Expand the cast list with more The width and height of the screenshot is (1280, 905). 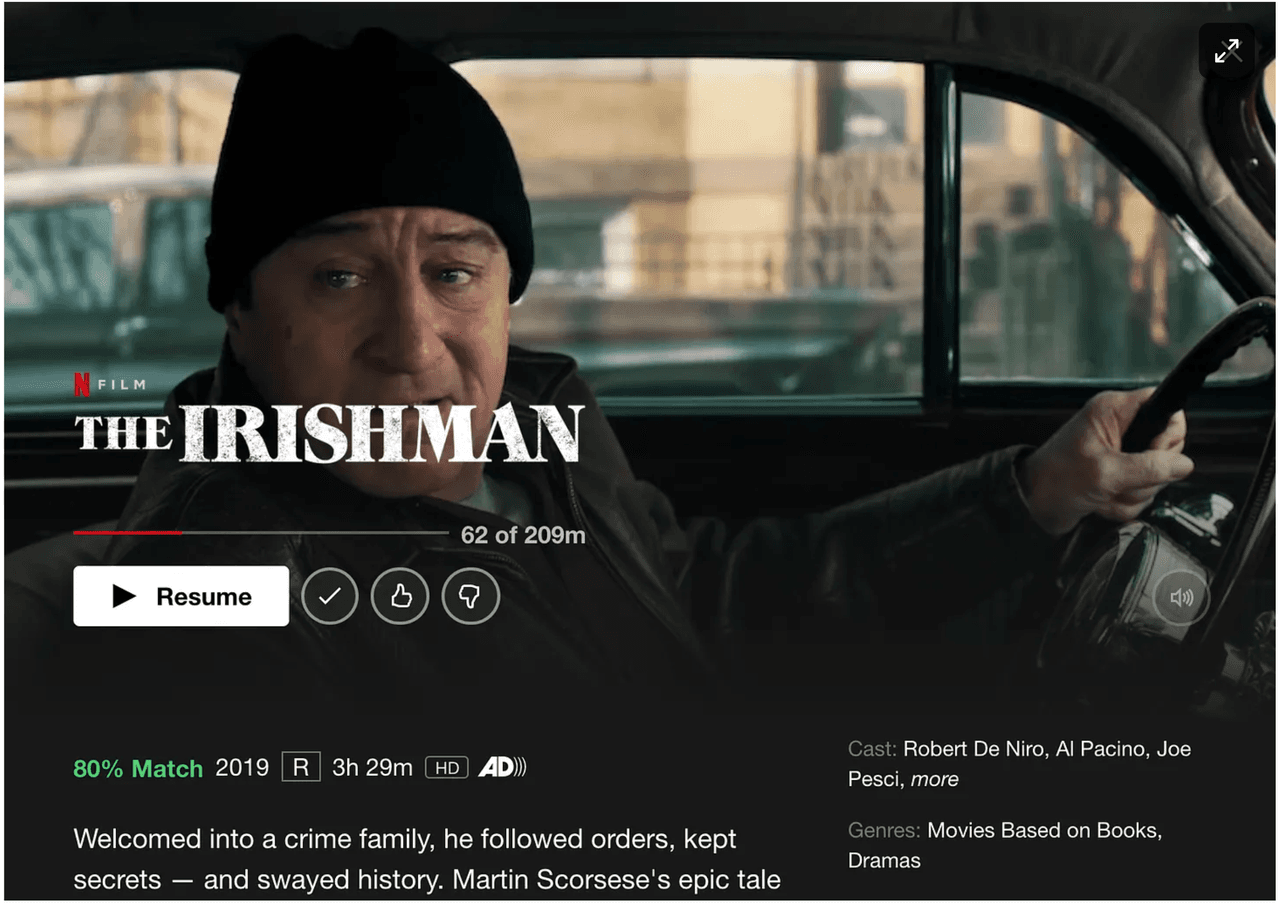tap(935, 779)
